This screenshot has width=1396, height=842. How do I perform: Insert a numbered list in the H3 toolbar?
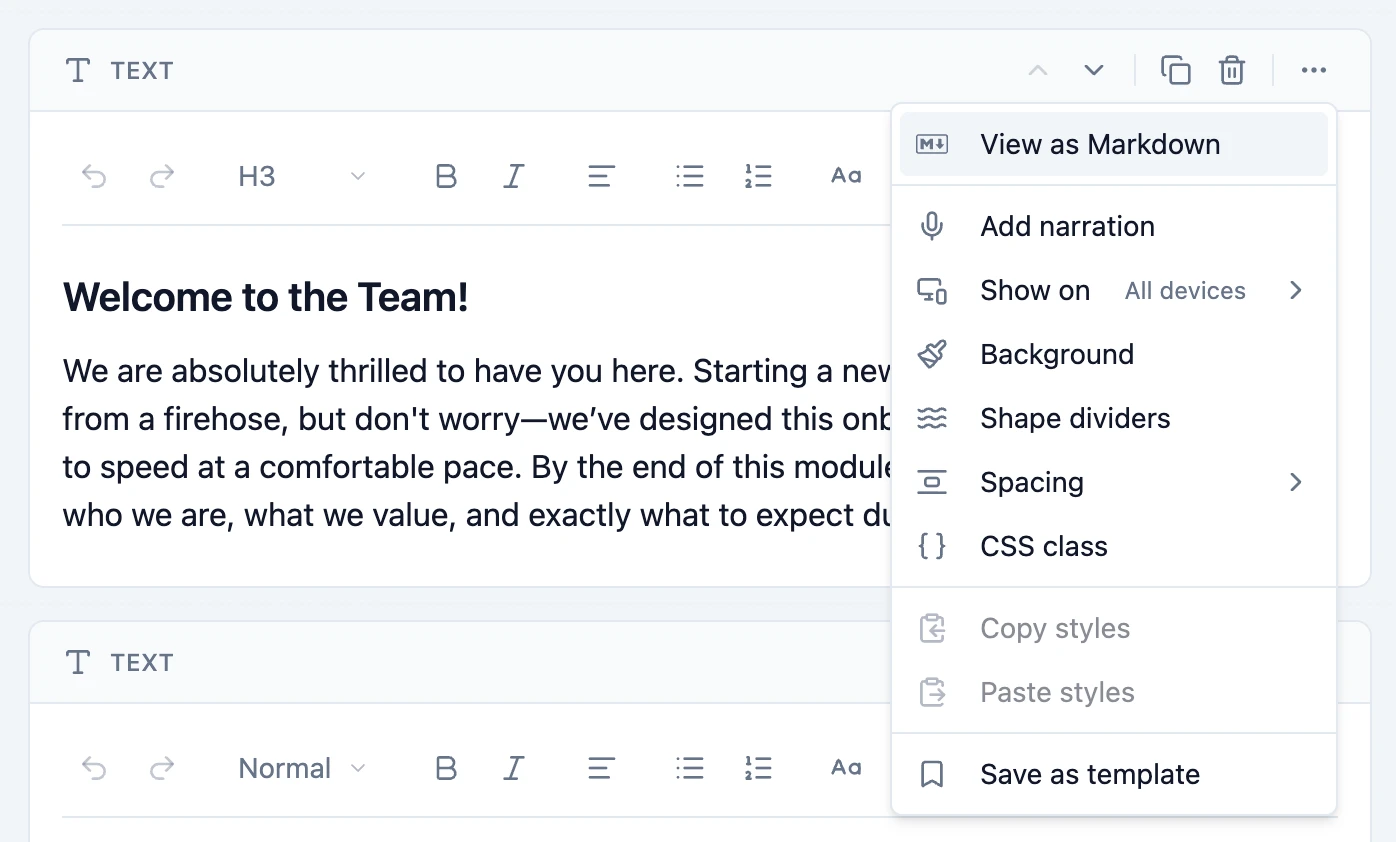point(758,177)
